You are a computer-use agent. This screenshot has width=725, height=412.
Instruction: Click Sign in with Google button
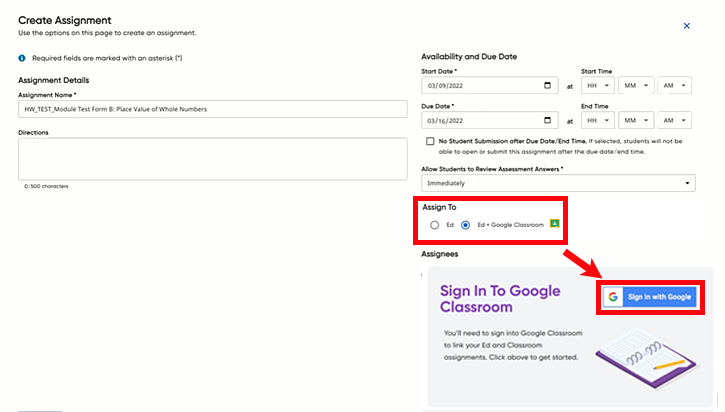point(650,297)
